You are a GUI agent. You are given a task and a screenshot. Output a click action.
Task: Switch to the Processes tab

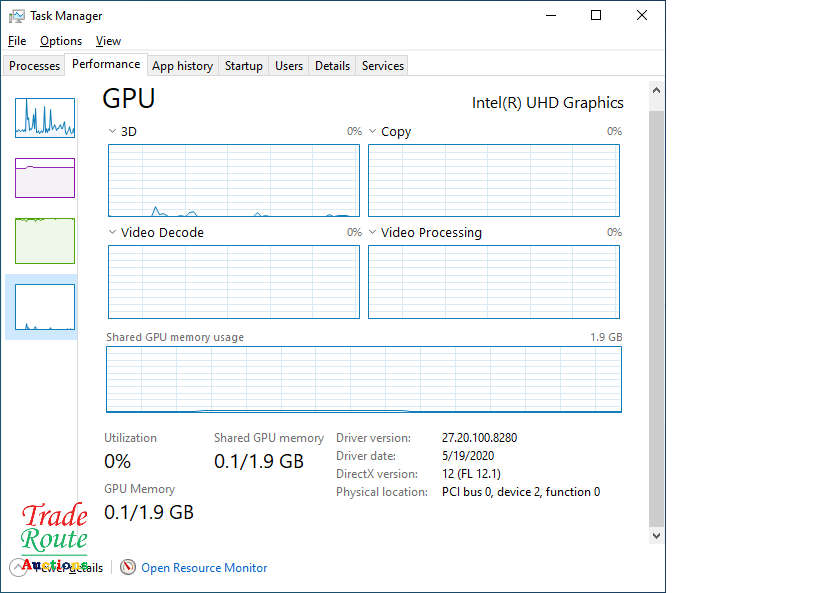coord(35,66)
